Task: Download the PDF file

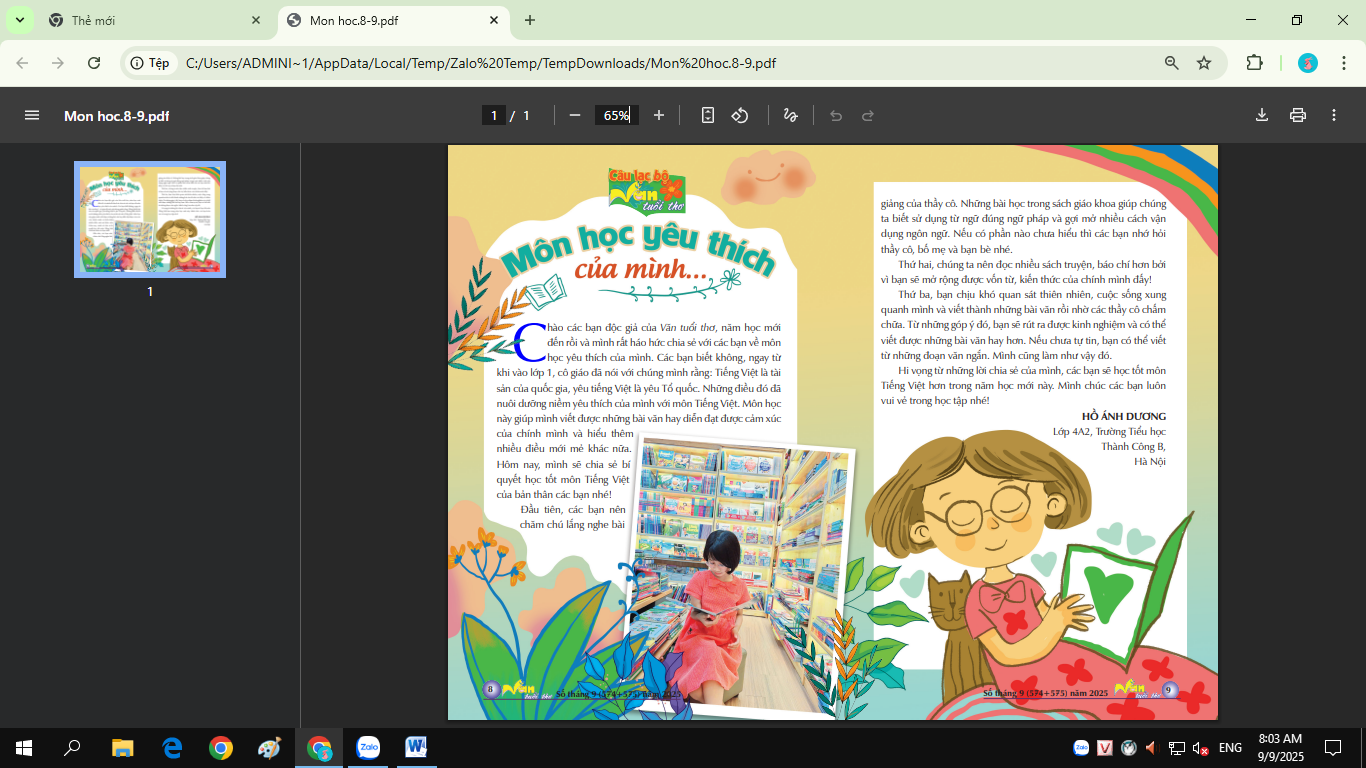Action: coord(1262,115)
